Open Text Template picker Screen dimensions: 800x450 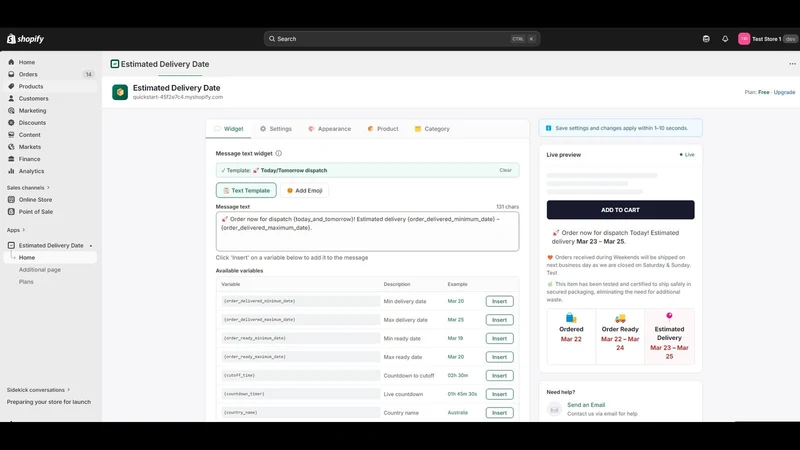coord(246,190)
